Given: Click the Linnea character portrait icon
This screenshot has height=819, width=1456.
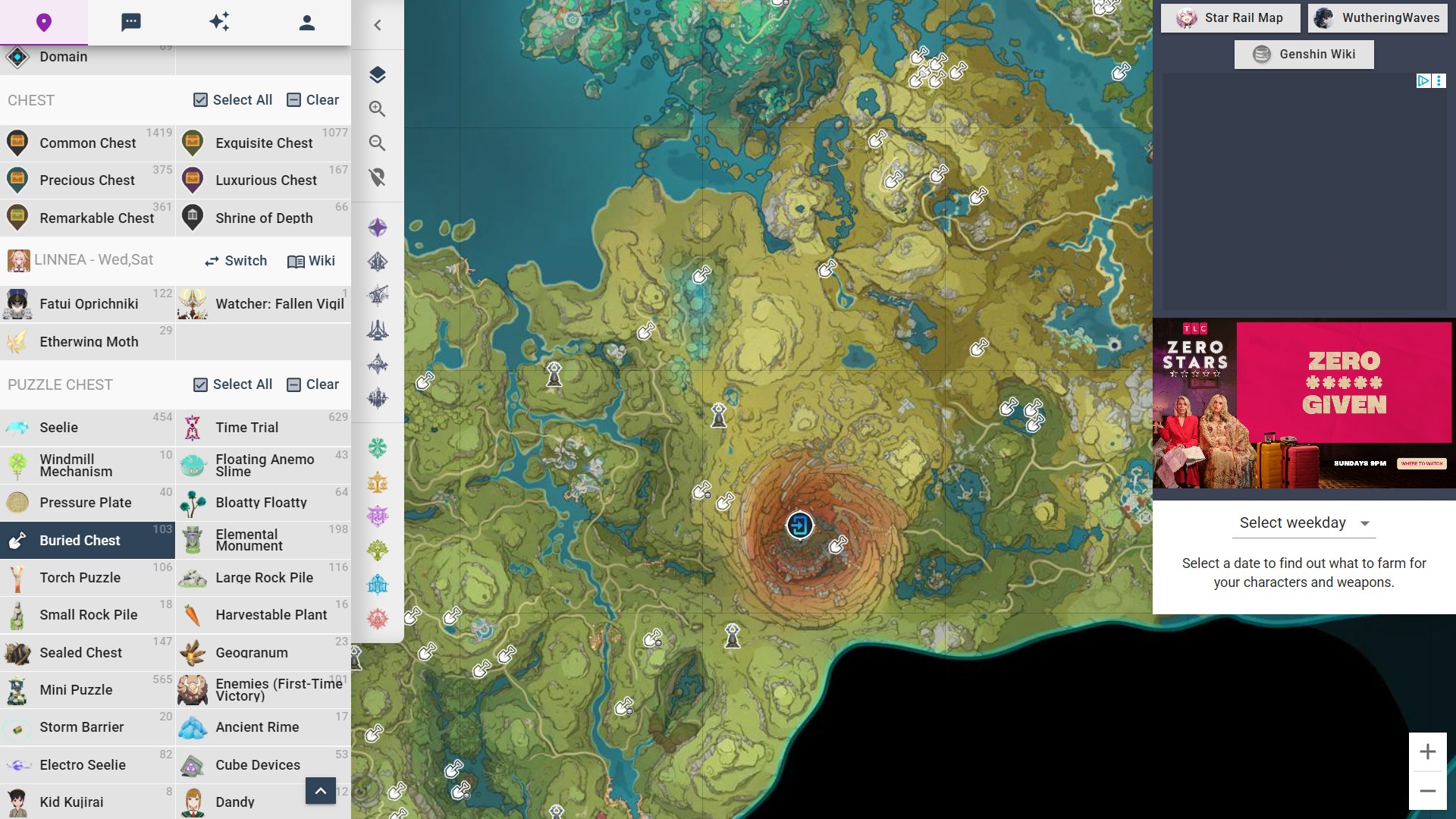Looking at the screenshot, I should [x=18, y=261].
